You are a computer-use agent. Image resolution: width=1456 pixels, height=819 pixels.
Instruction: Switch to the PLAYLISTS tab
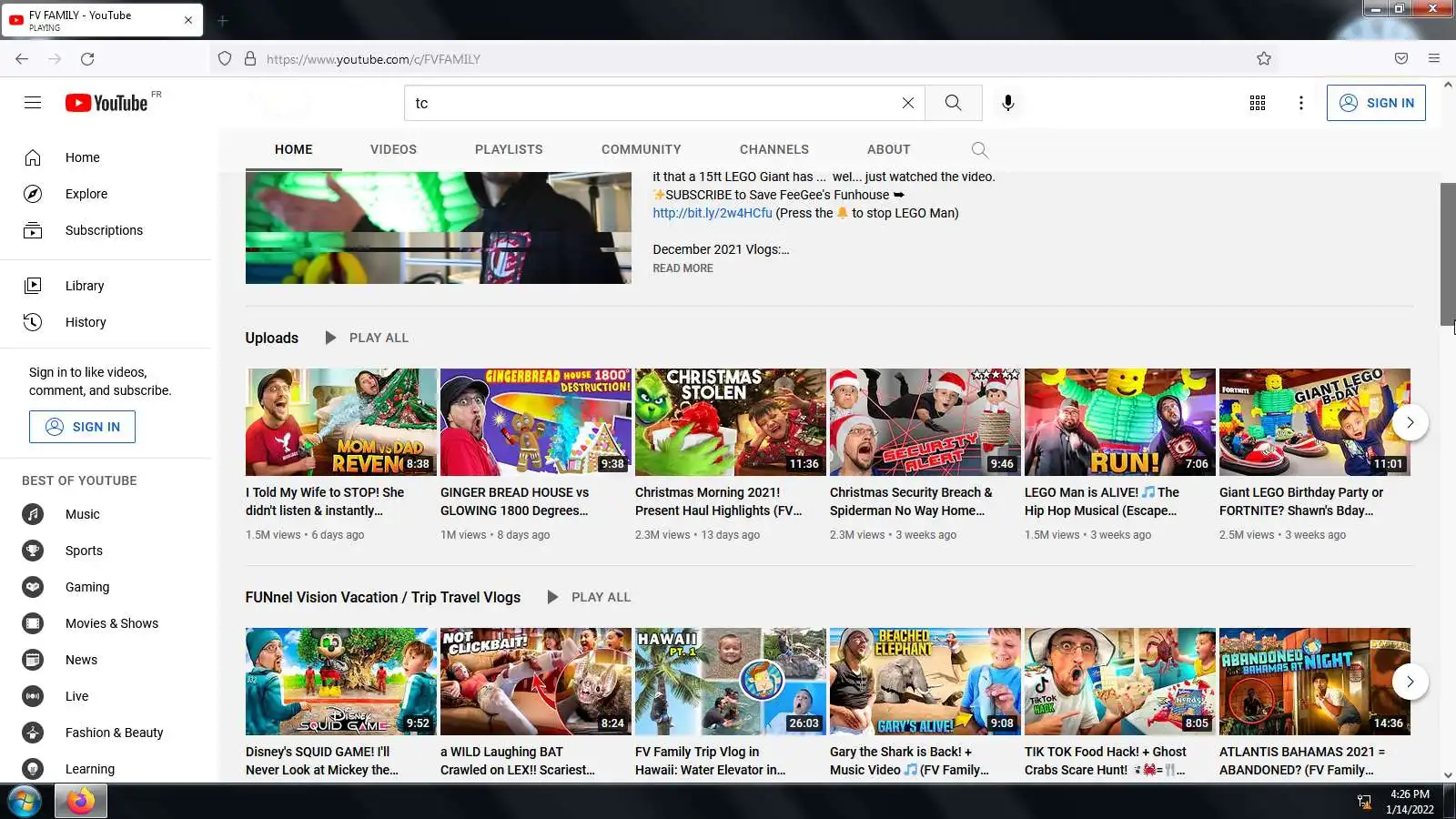(x=509, y=149)
